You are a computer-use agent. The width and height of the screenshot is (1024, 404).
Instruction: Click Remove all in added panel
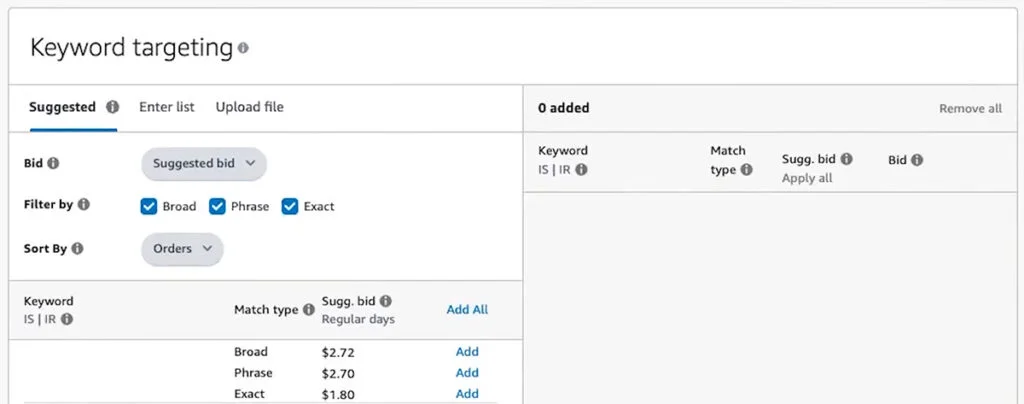pyautogui.click(x=969, y=108)
